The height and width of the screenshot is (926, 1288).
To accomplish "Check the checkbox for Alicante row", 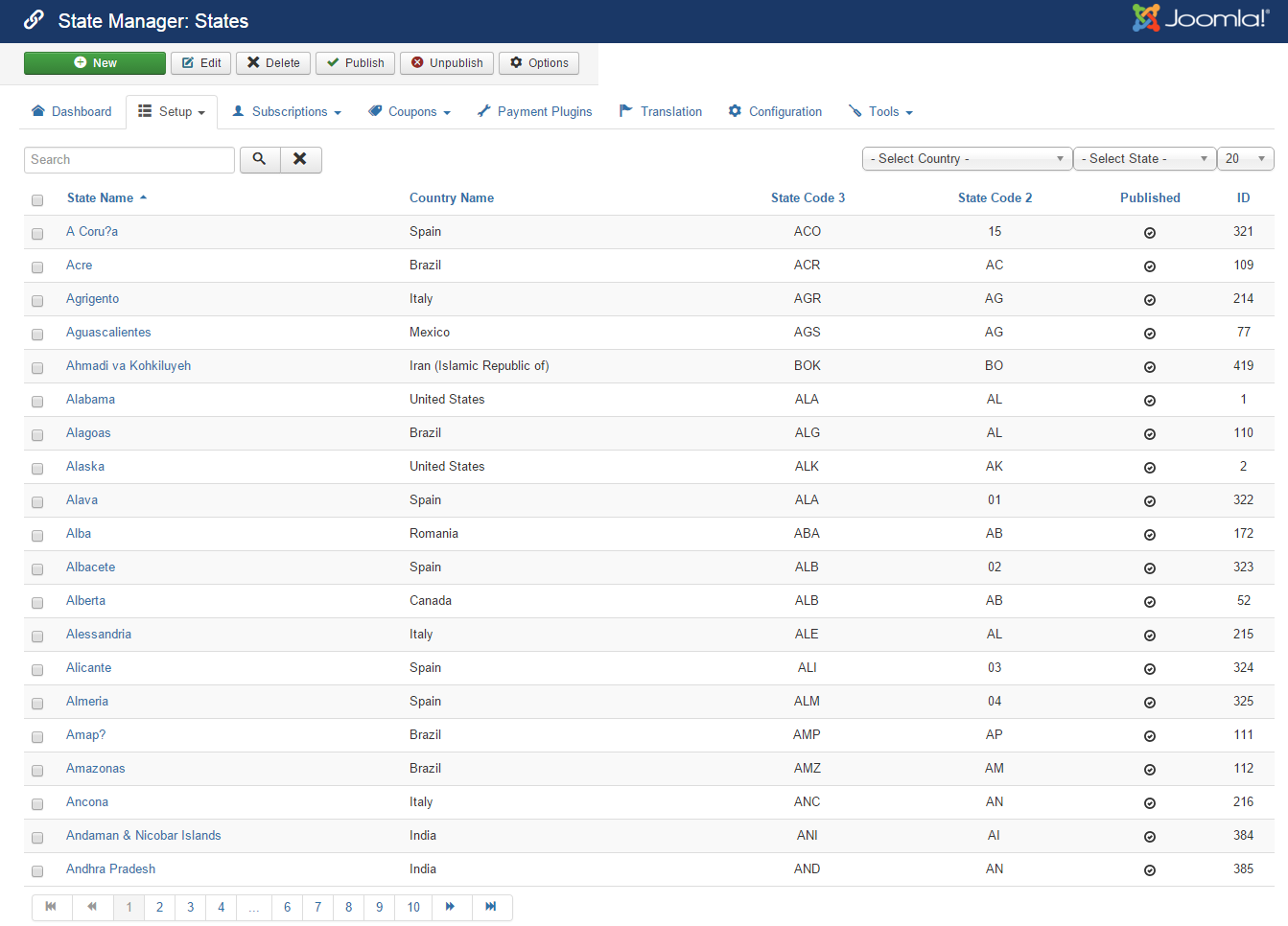I will coord(37,670).
